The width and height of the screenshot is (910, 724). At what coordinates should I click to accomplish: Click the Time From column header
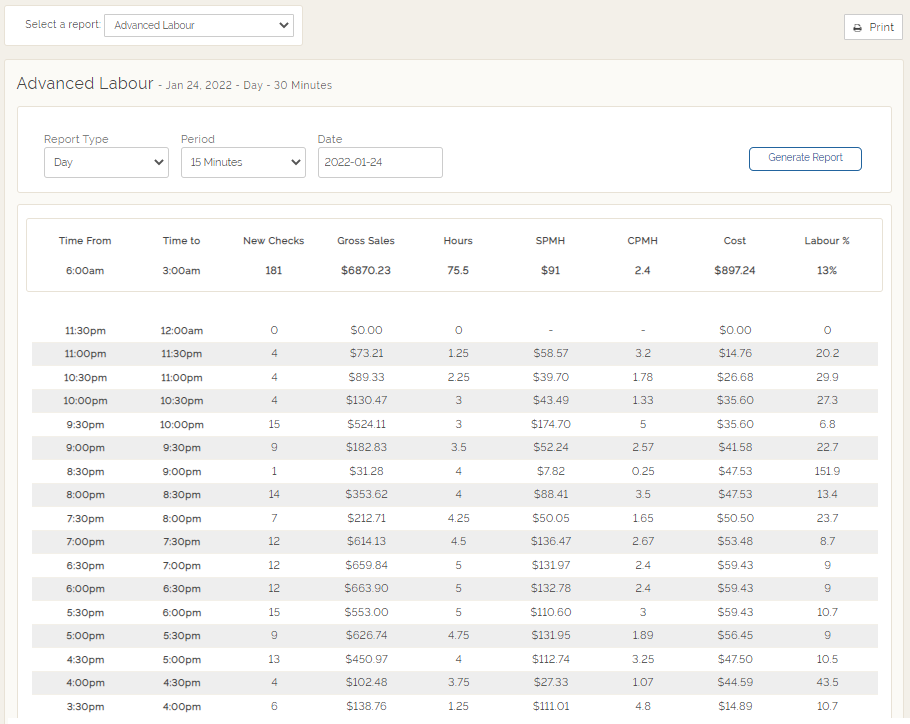tap(85, 241)
